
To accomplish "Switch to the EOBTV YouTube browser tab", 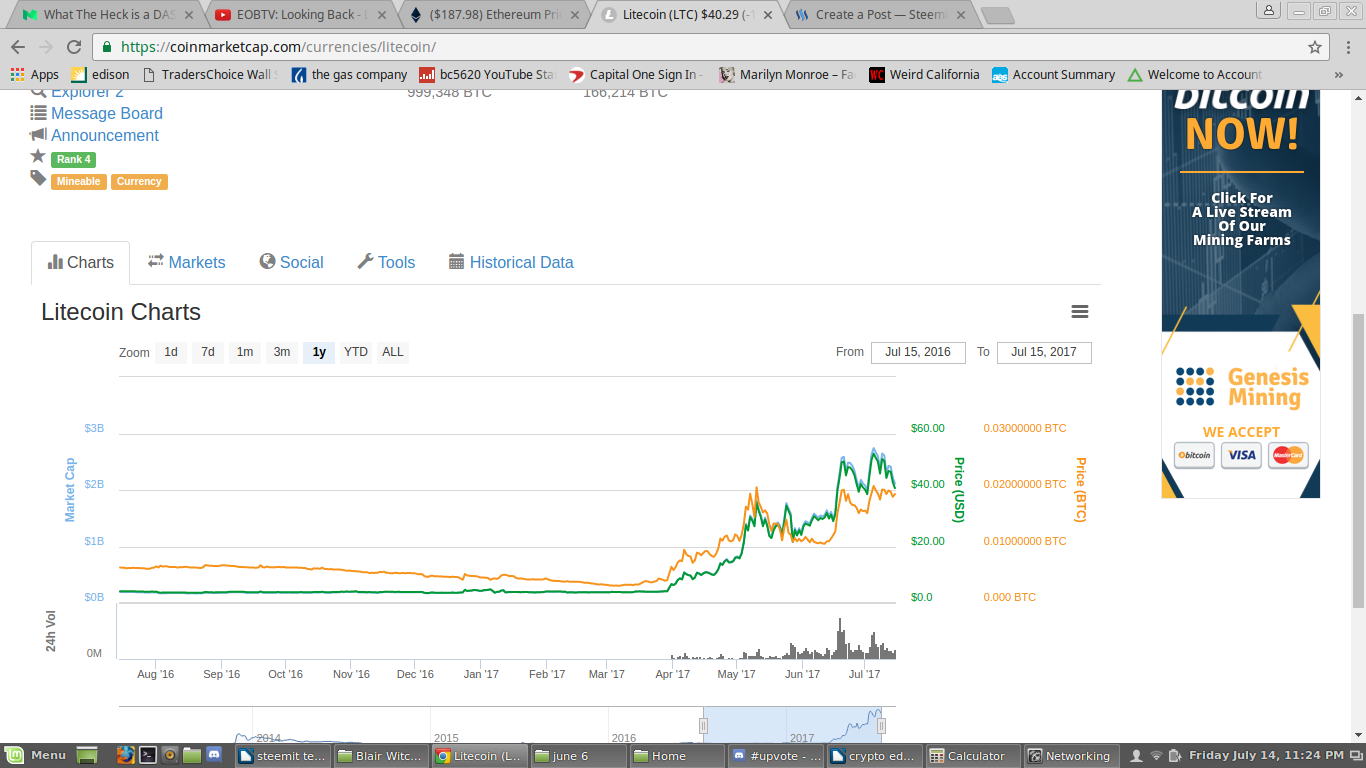I will point(302,15).
